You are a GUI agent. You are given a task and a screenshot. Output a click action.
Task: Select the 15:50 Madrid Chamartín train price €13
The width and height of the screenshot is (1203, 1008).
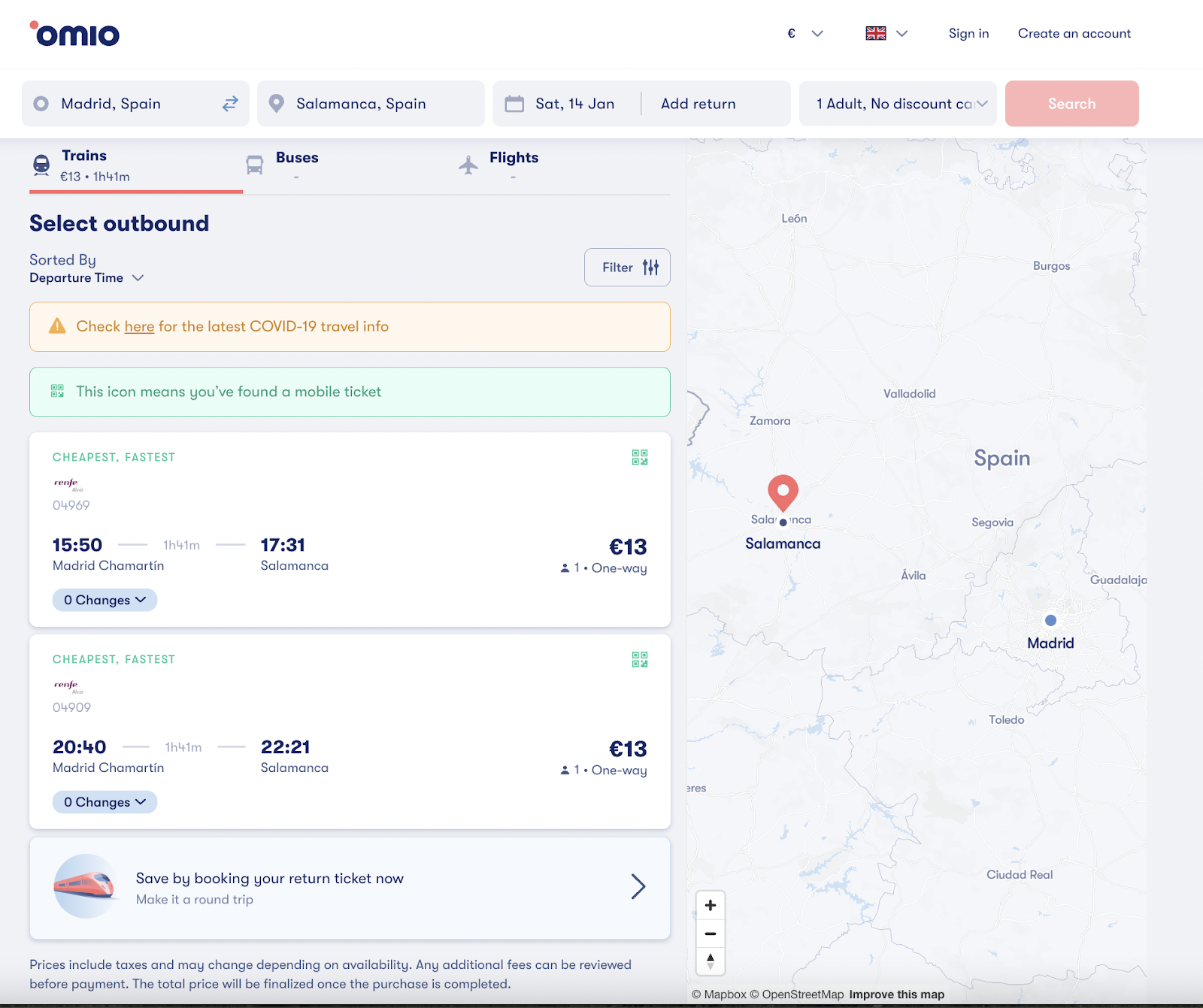tap(628, 547)
